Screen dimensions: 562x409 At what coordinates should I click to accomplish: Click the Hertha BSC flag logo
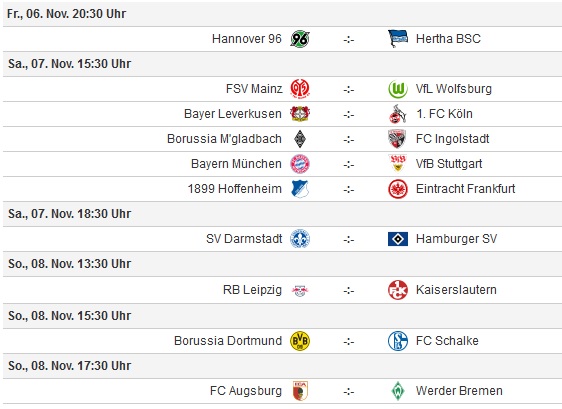(398, 39)
